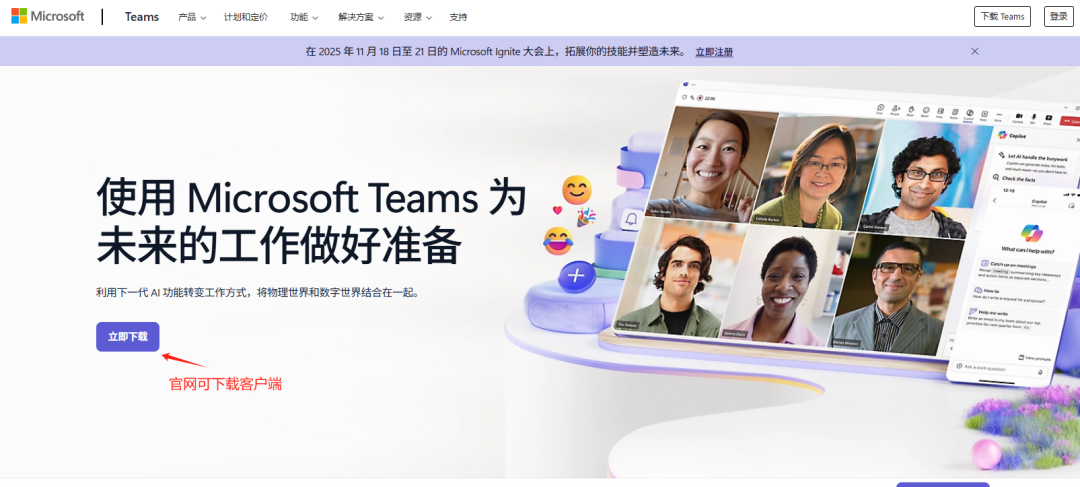Click the blue plus circle icon
Screen dimensions: 1080x487
(x=577, y=277)
